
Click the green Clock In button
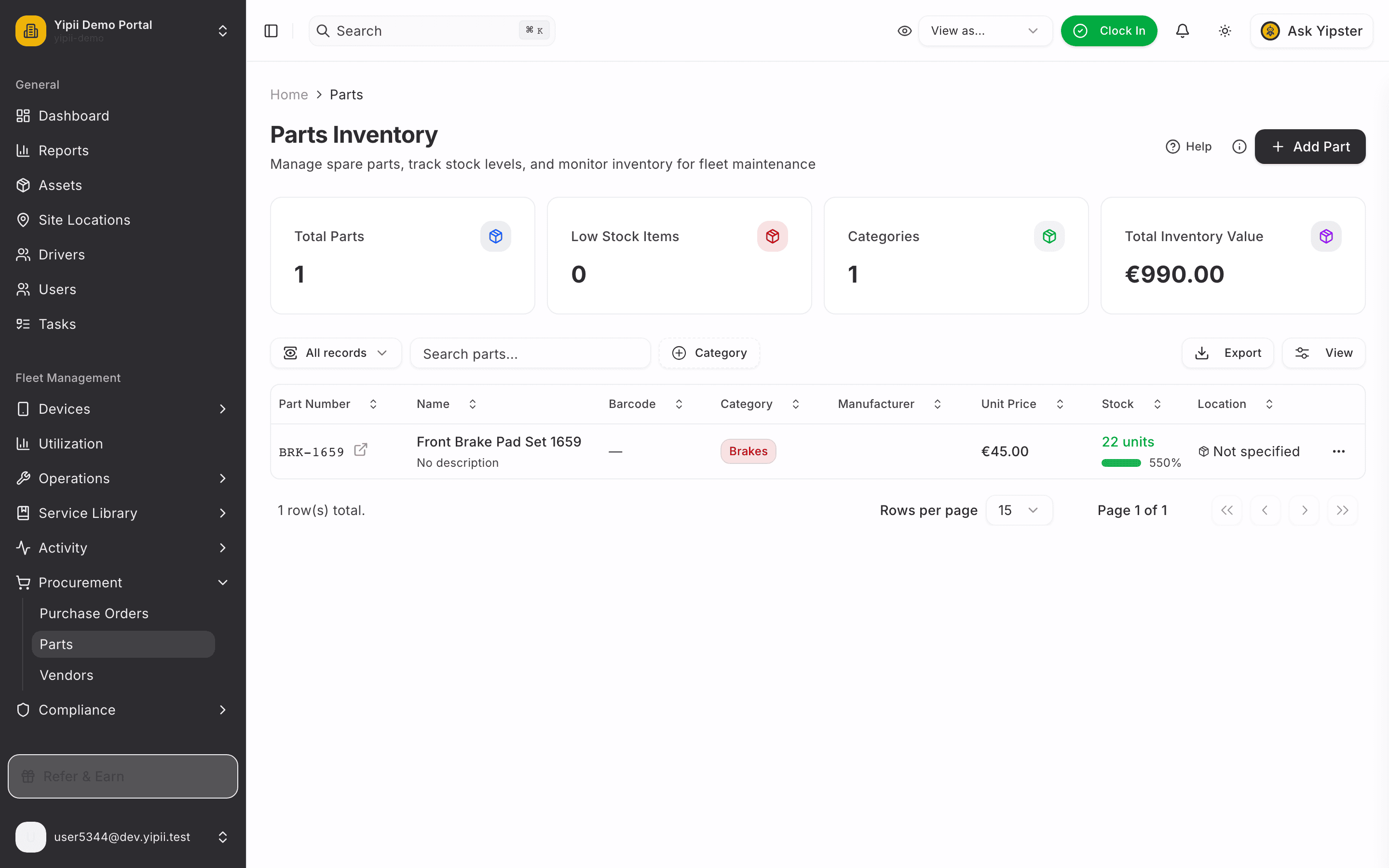click(x=1108, y=31)
